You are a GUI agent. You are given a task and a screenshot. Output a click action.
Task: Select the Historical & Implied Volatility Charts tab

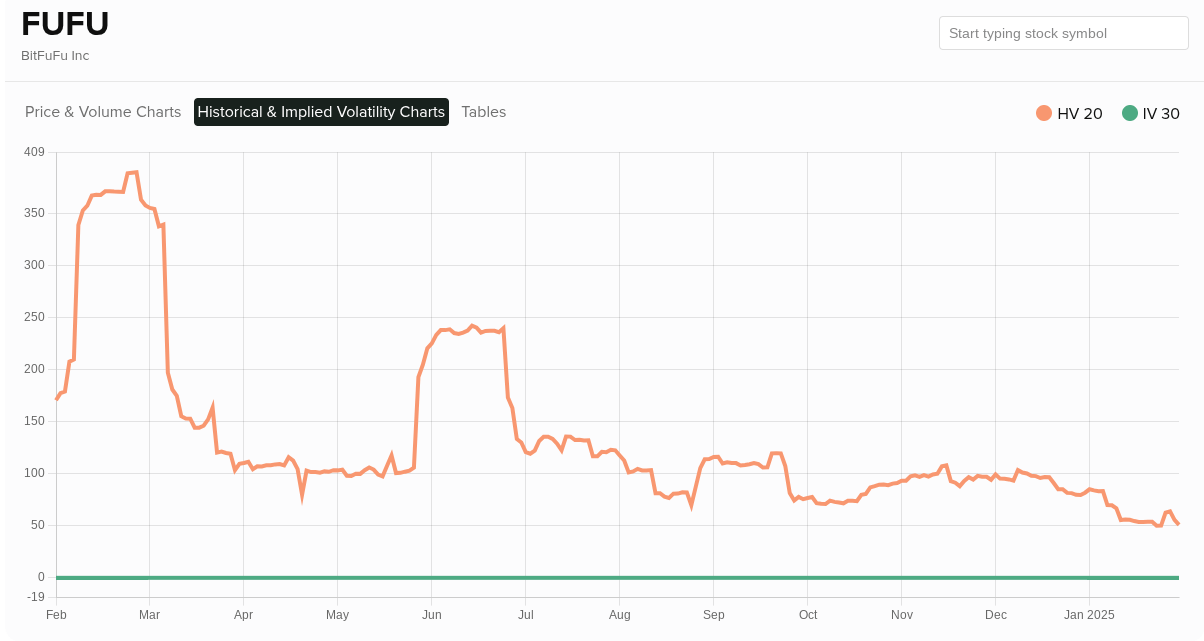point(320,112)
